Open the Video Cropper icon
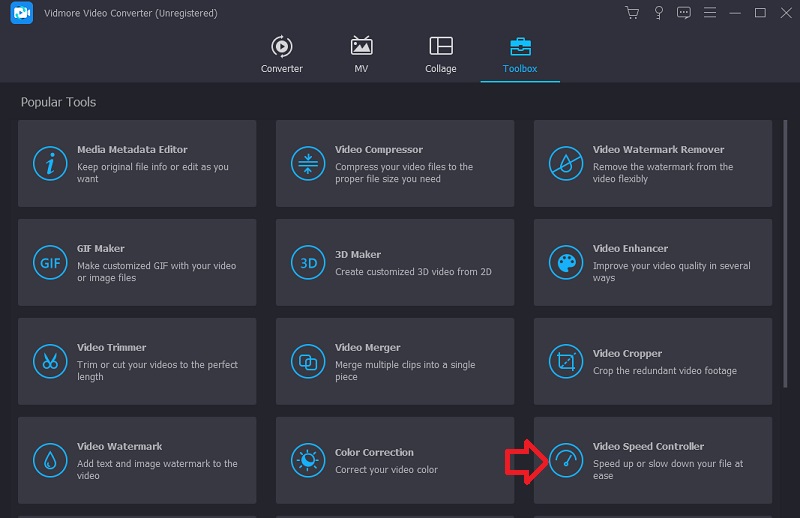Viewport: 800px width, 518px height. point(566,361)
